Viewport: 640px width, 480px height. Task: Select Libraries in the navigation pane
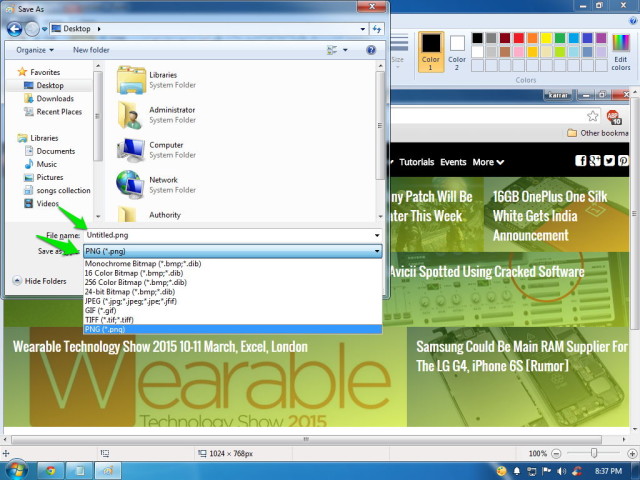[x=38, y=138]
